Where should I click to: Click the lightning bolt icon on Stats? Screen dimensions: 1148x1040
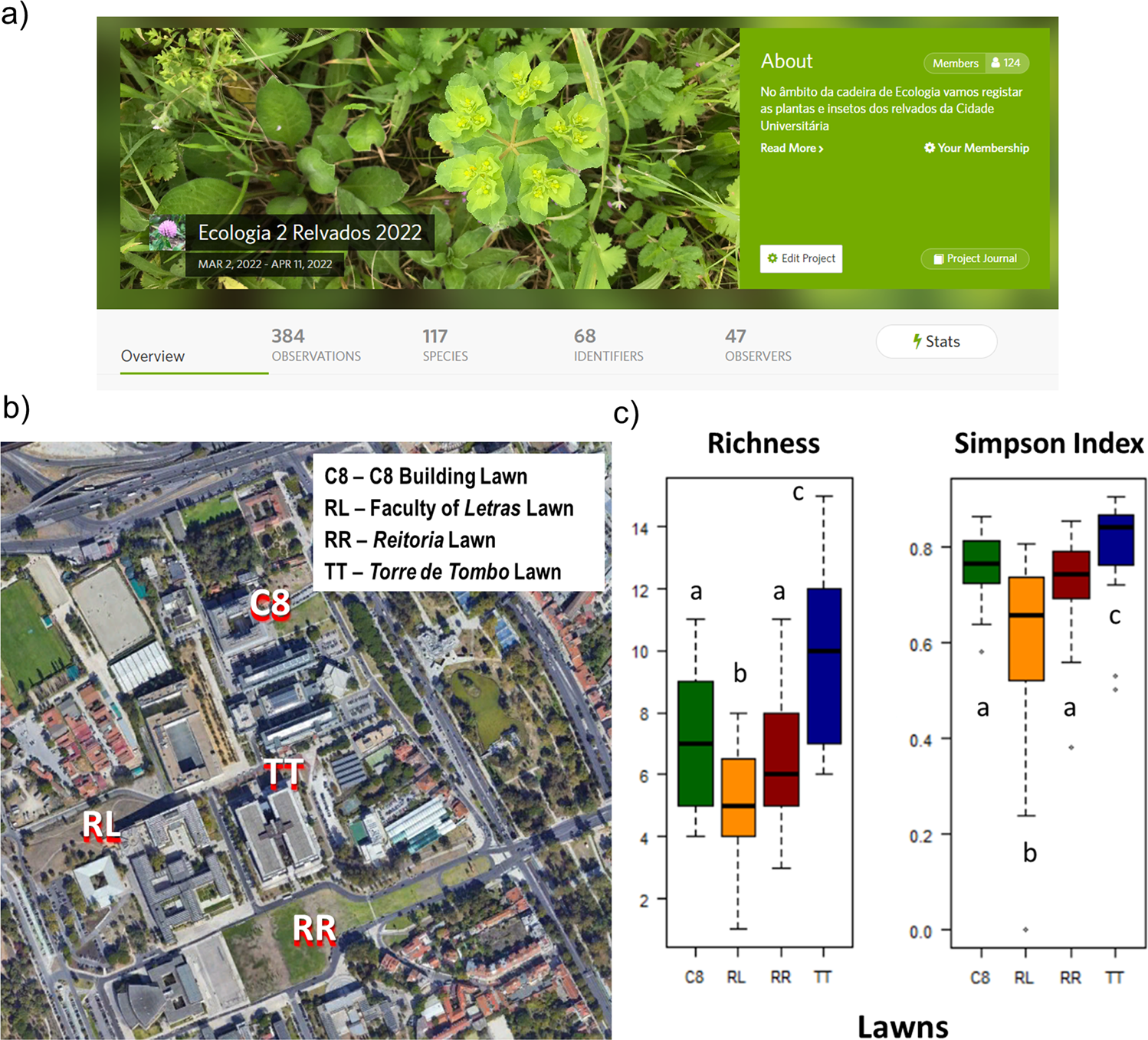(917, 341)
